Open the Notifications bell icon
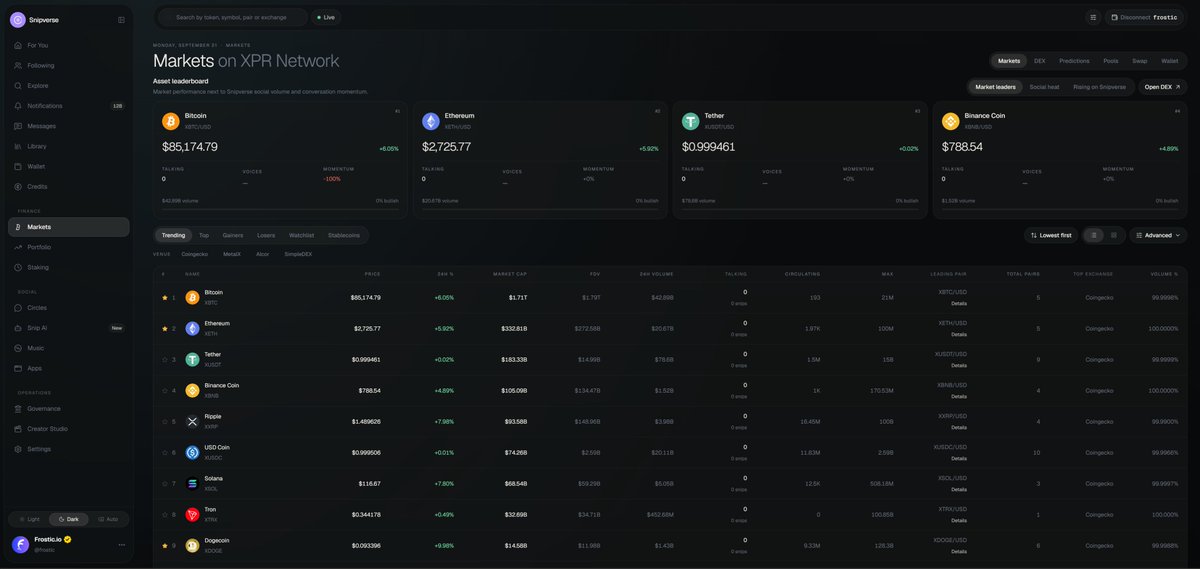The width and height of the screenshot is (1200, 569). coord(18,106)
